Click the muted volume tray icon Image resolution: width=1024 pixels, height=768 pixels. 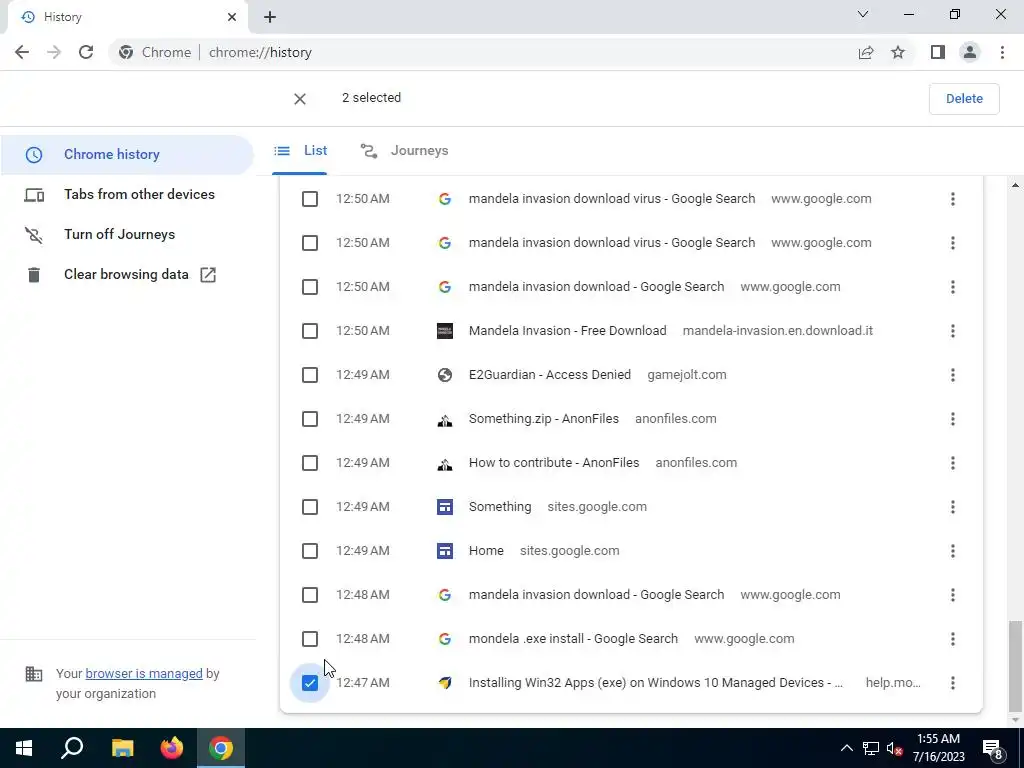pos(895,748)
